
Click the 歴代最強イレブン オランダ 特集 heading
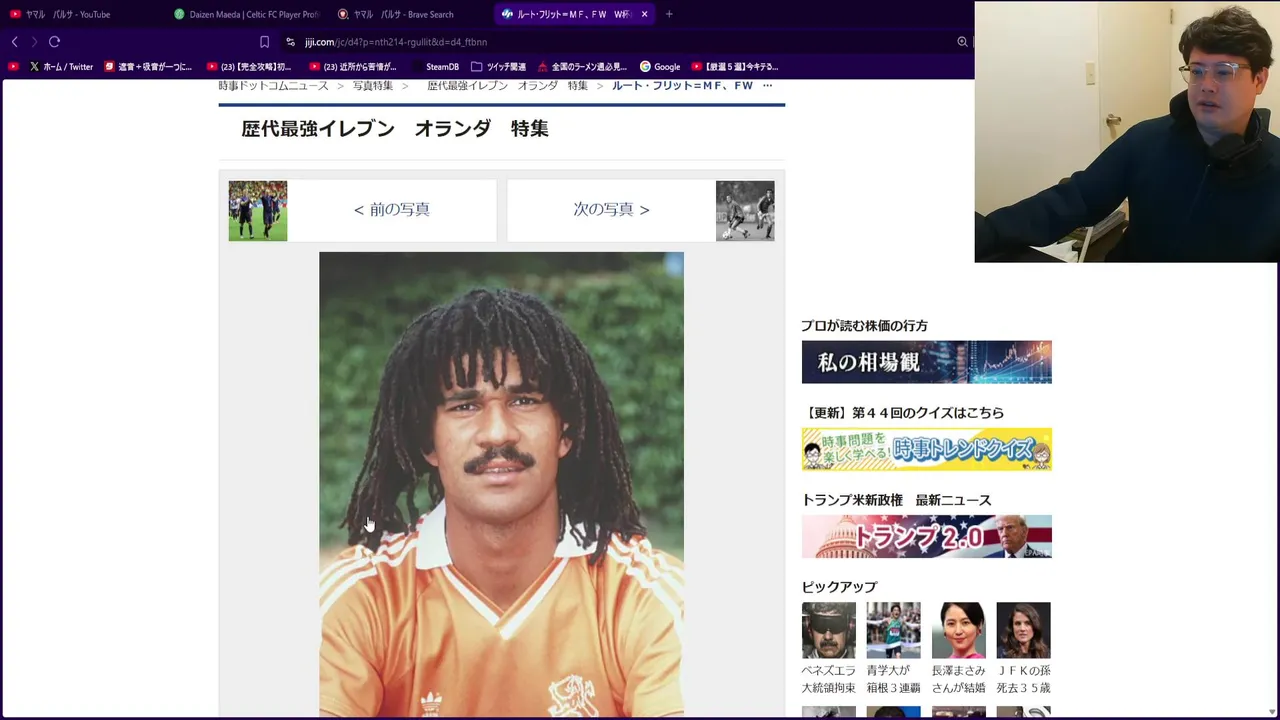(395, 129)
